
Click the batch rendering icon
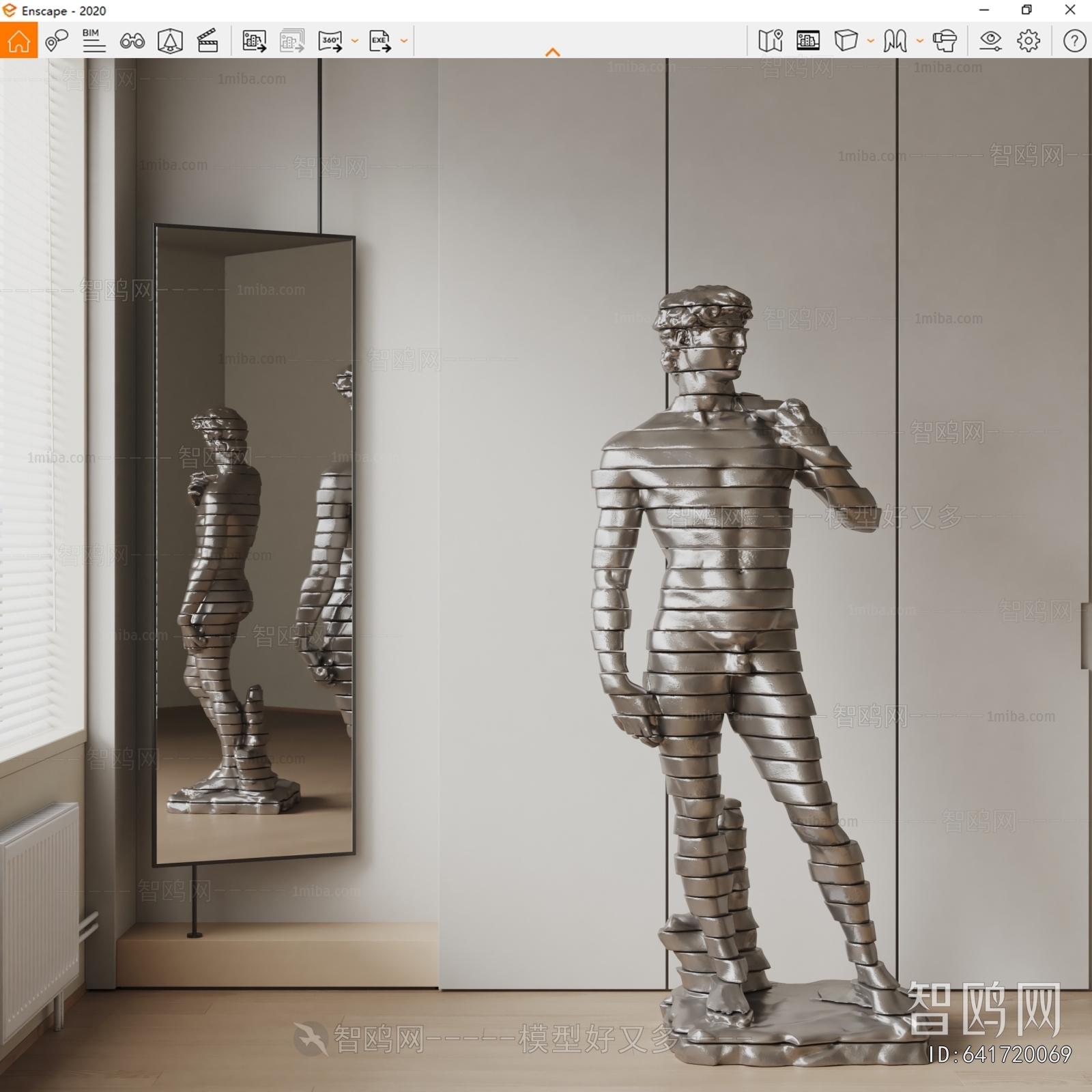tap(292, 41)
